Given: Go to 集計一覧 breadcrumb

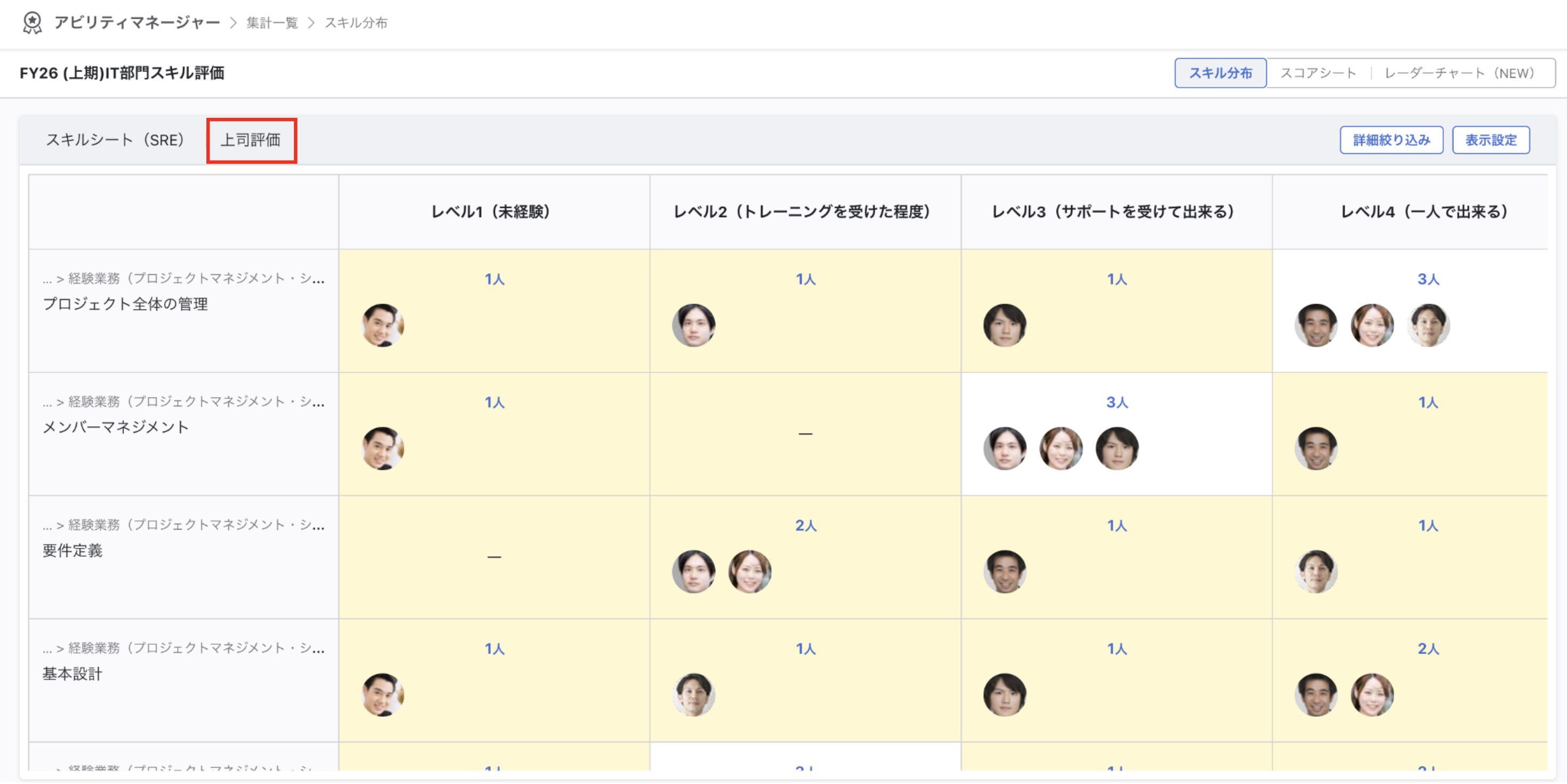Looking at the screenshot, I should coord(272,23).
